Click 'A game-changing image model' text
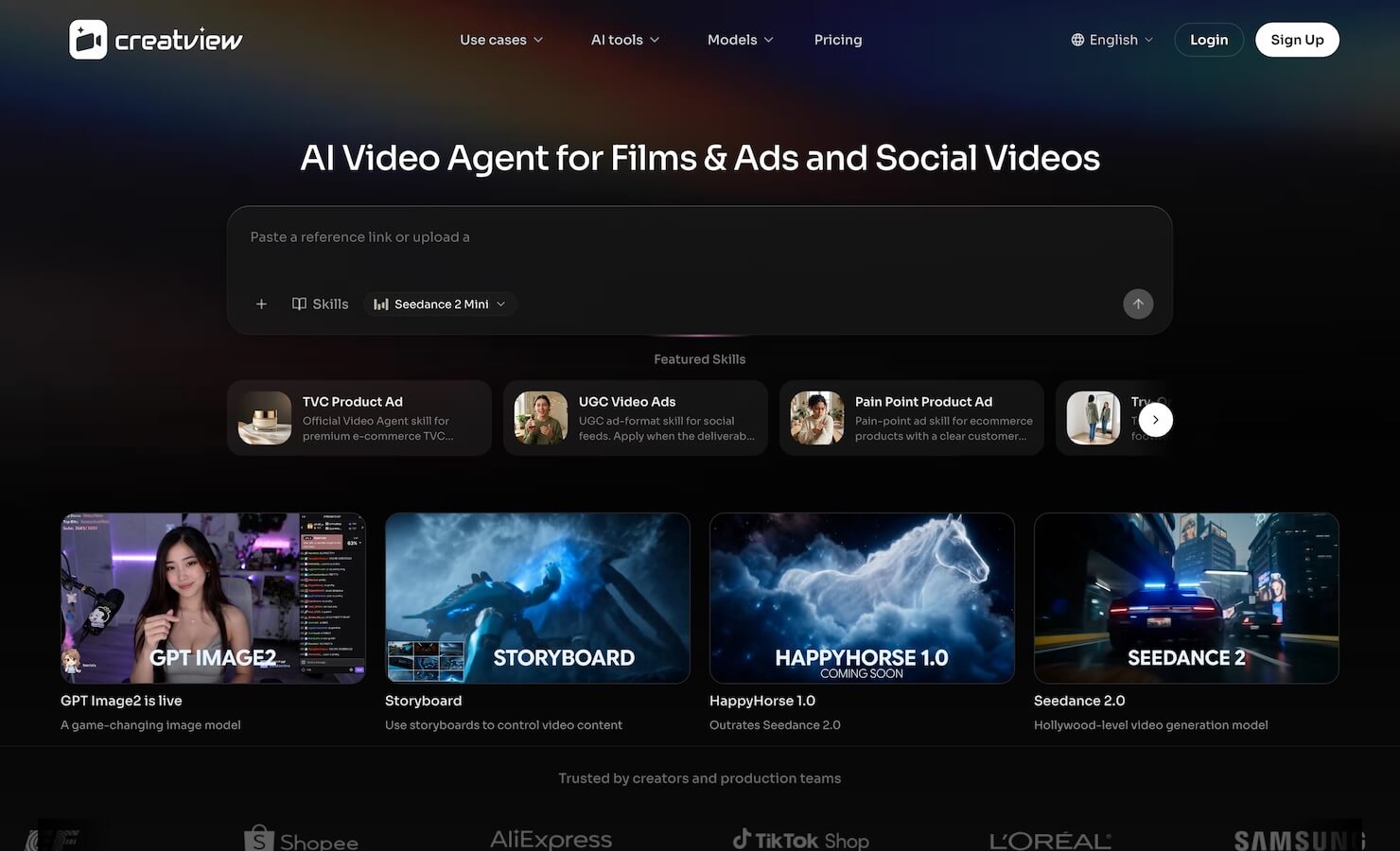This screenshot has height=851, width=1400. coord(150,725)
